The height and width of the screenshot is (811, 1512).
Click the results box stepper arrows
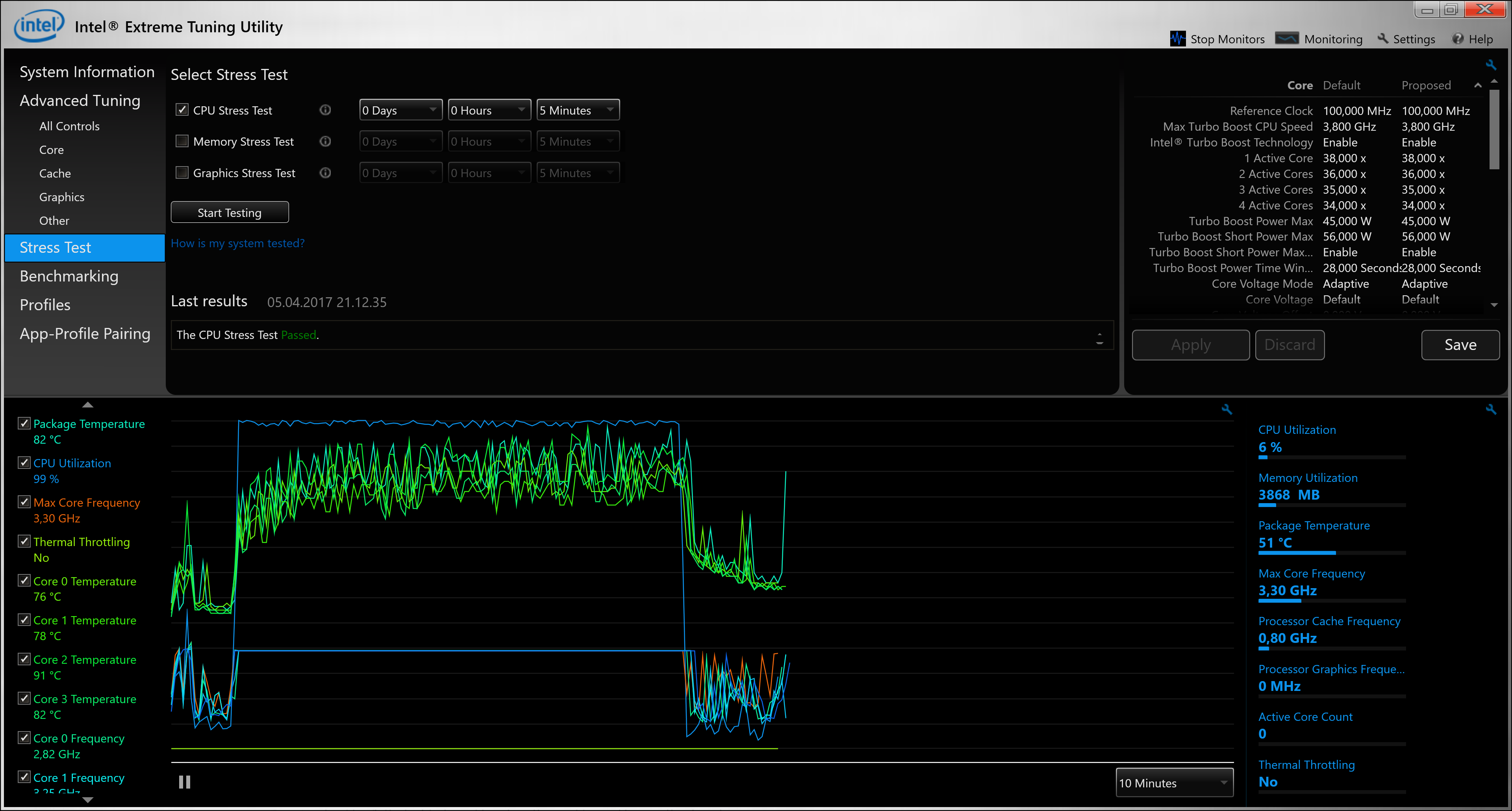(x=1099, y=339)
